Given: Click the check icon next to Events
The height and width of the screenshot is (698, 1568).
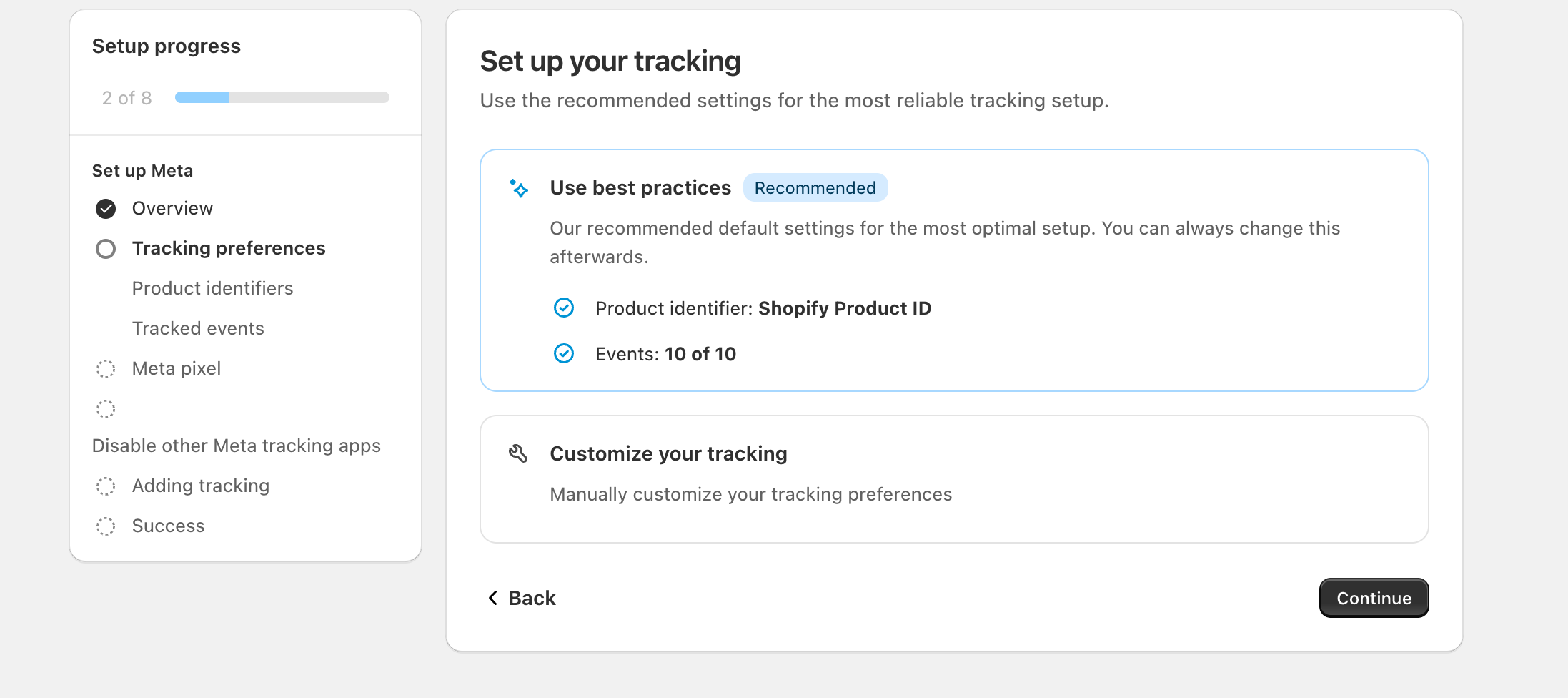Looking at the screenshot, I should (x=564, y=354).
